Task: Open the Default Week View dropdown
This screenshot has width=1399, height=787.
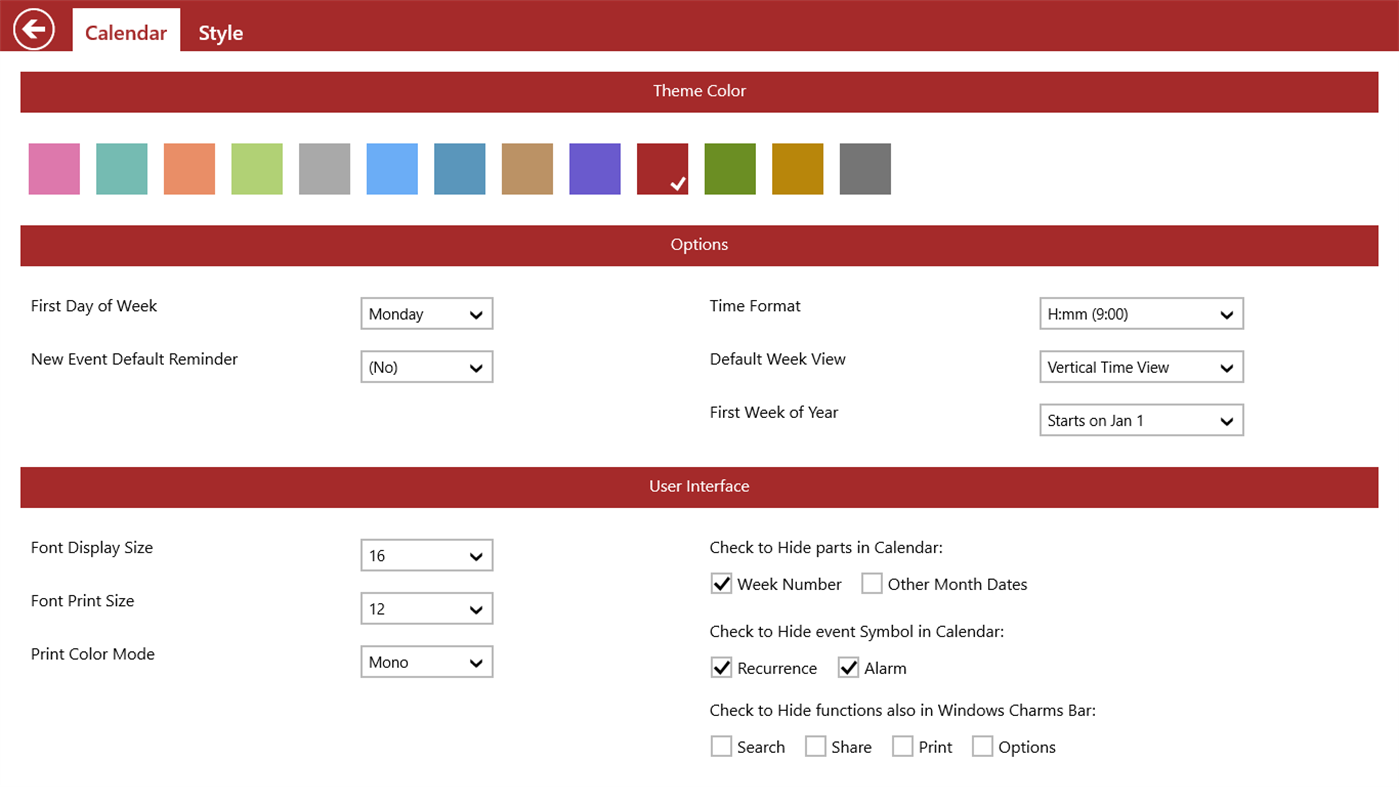Action: click(1141, 367)
